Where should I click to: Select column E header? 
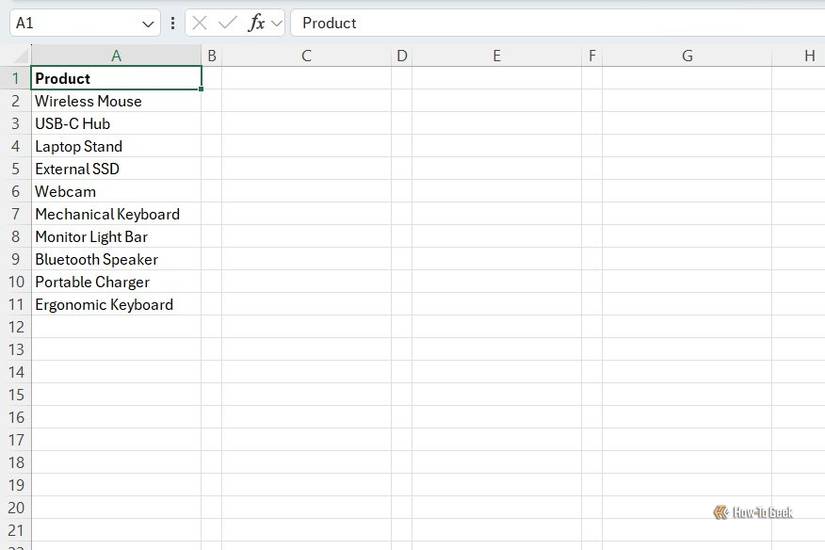click(497, 56)
